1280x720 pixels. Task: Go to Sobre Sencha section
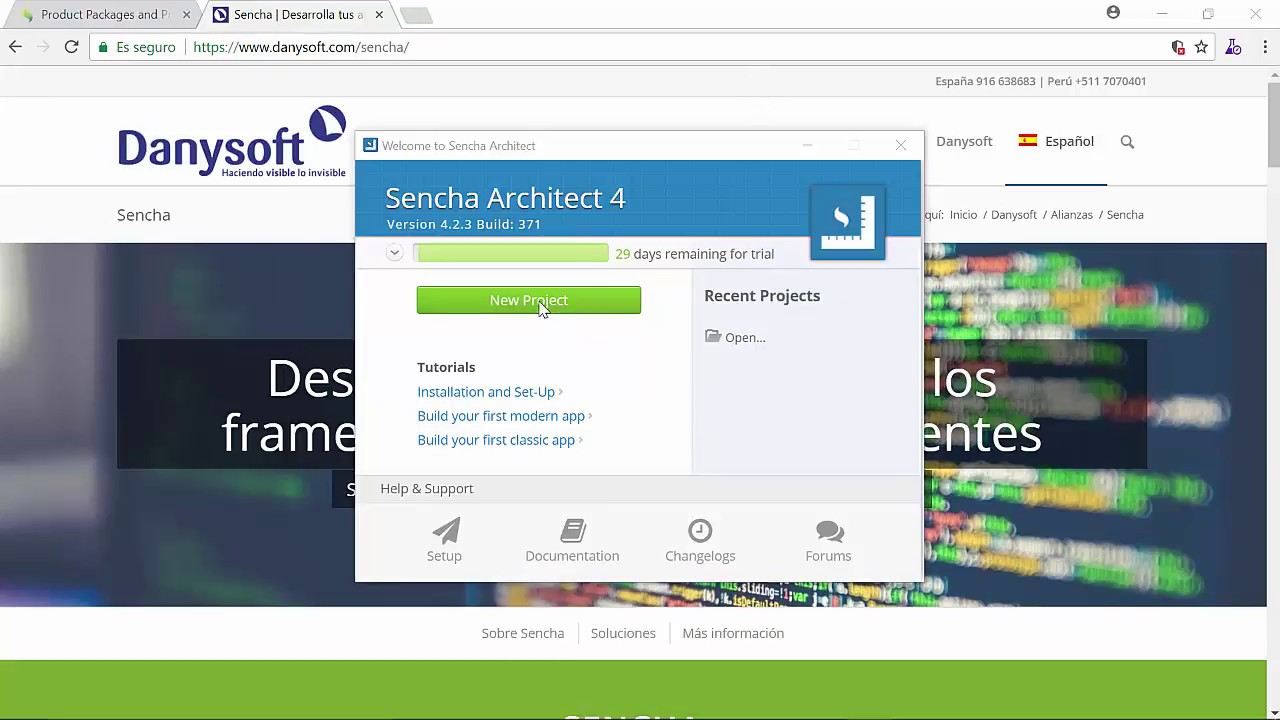click(x=523, y=633)
